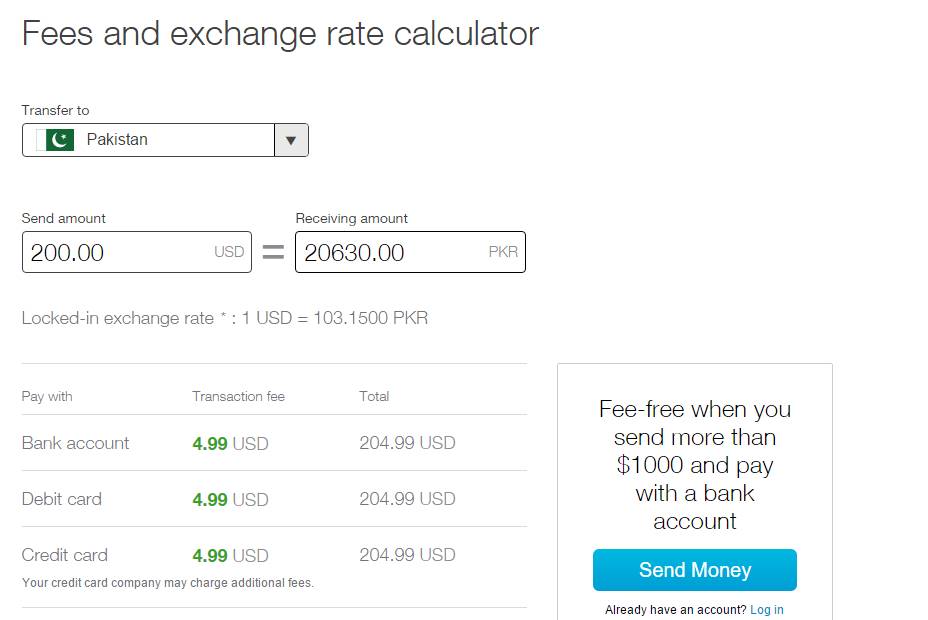Click the credit card additional fees notice
The width and height of the screenshot is (928, 620).
166,582
